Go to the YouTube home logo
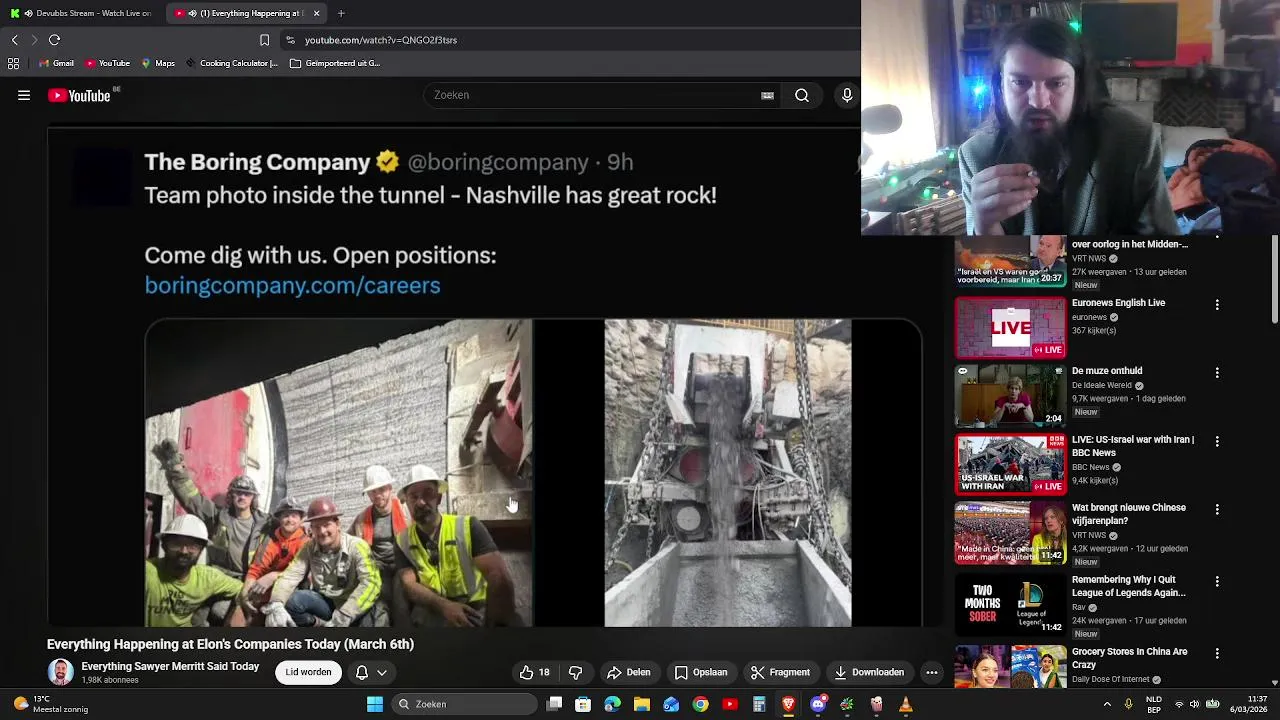Screen dimensions: 1280x720 click(80, 96)
